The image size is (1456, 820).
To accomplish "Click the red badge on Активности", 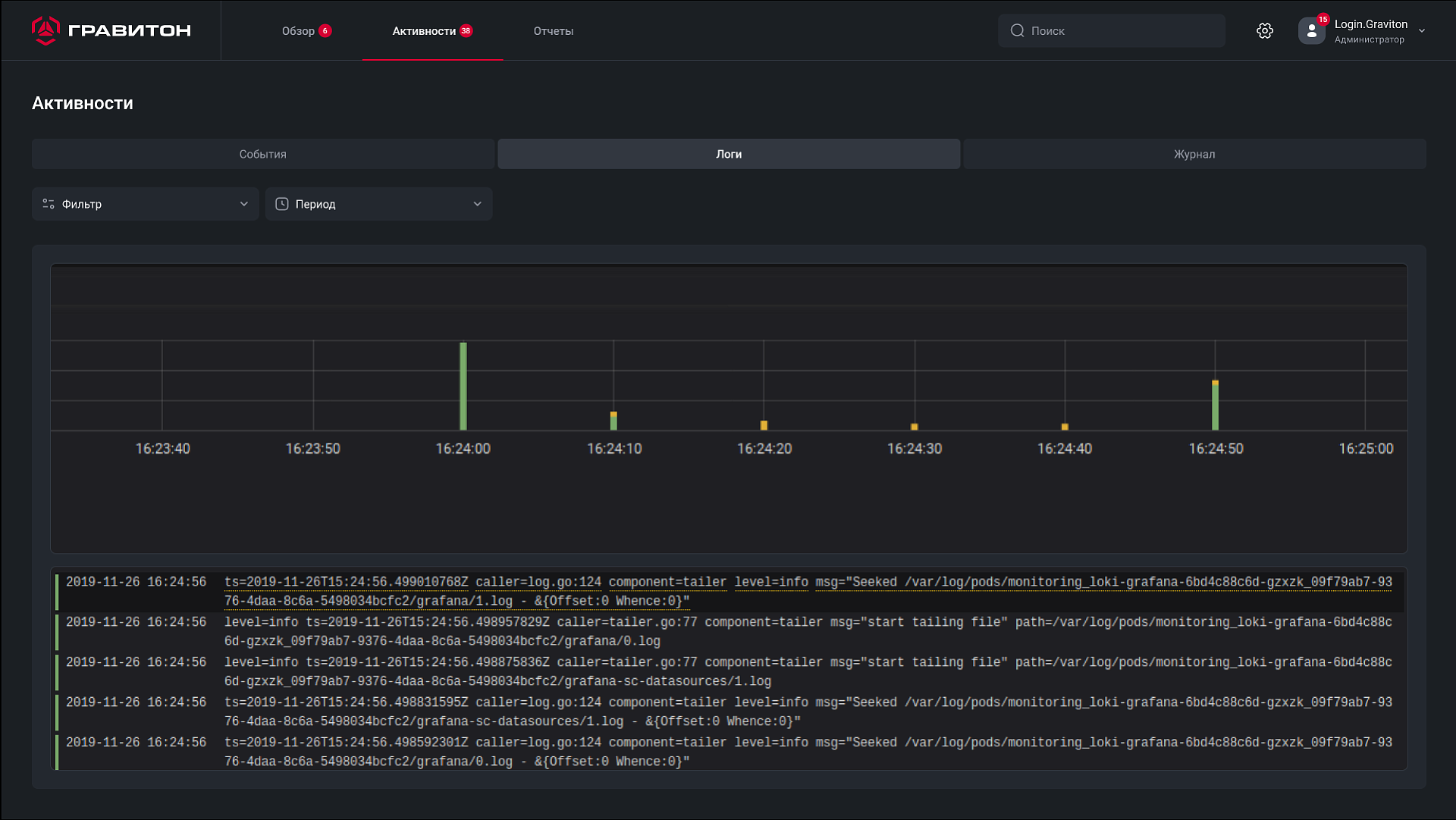I will pyautogui.click(x=466, y=31).
